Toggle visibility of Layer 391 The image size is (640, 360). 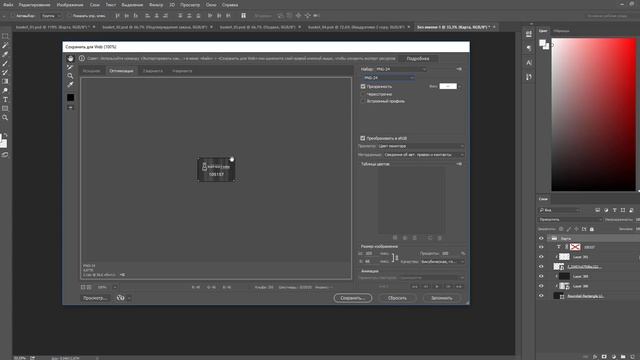(x=541, y=257)
